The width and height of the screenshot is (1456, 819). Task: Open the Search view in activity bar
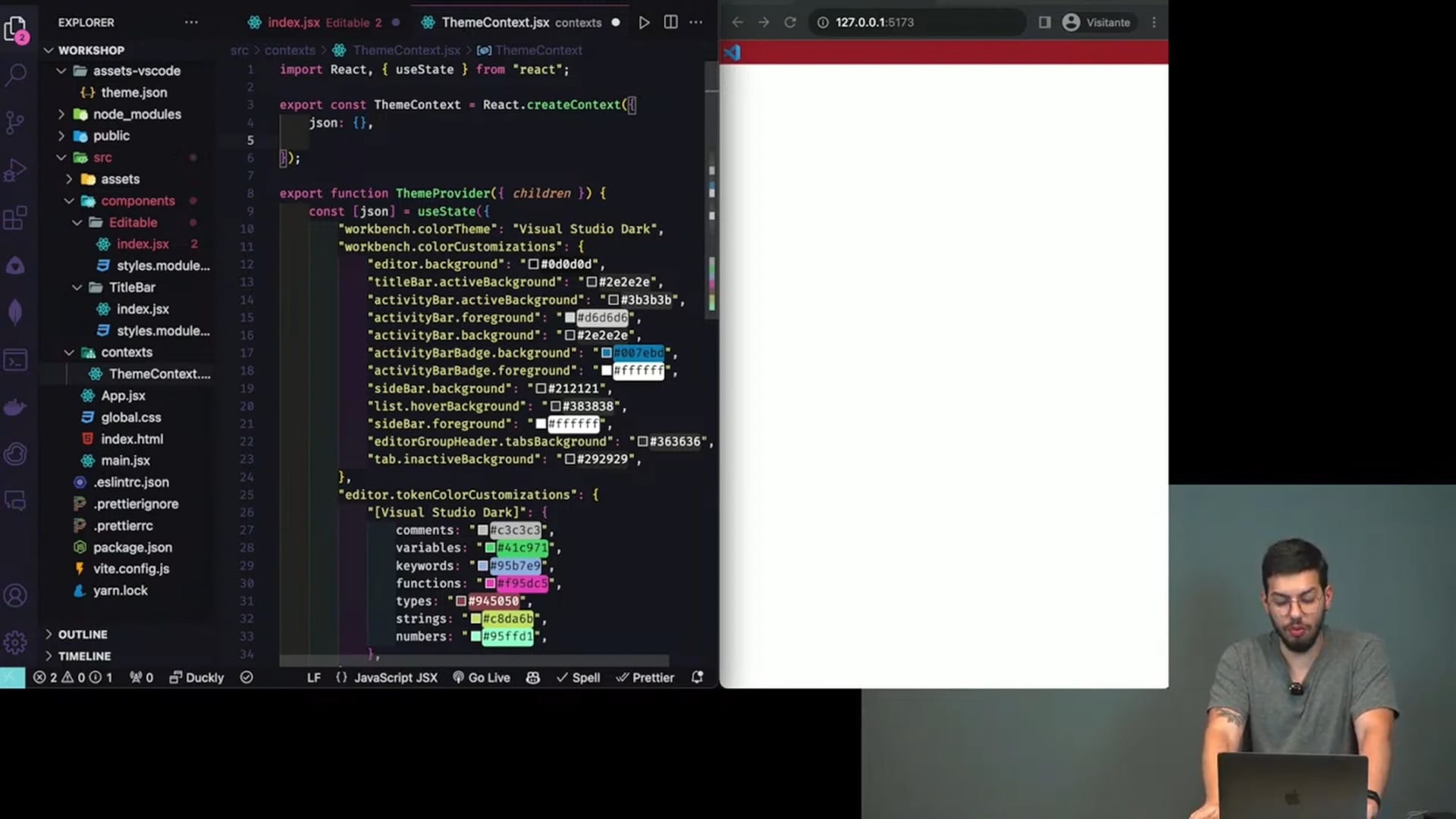click(x=16, y=74)
